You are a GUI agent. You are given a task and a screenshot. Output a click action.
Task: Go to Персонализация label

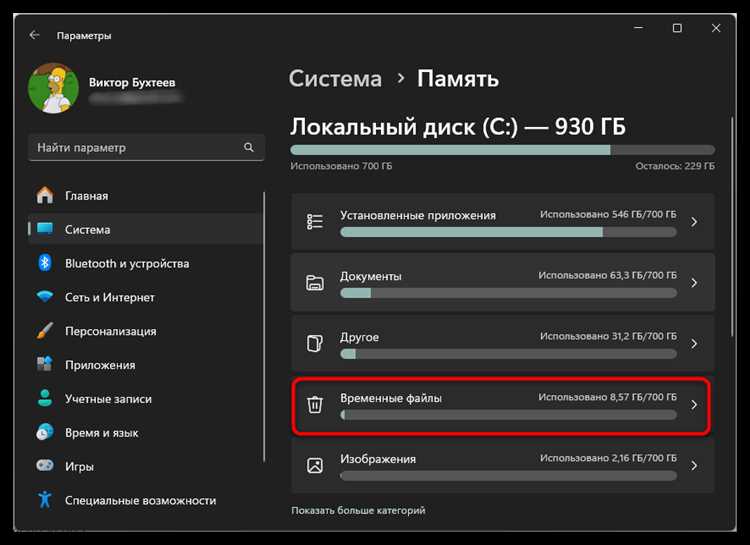pyautogui.click(x=110, y=331)
